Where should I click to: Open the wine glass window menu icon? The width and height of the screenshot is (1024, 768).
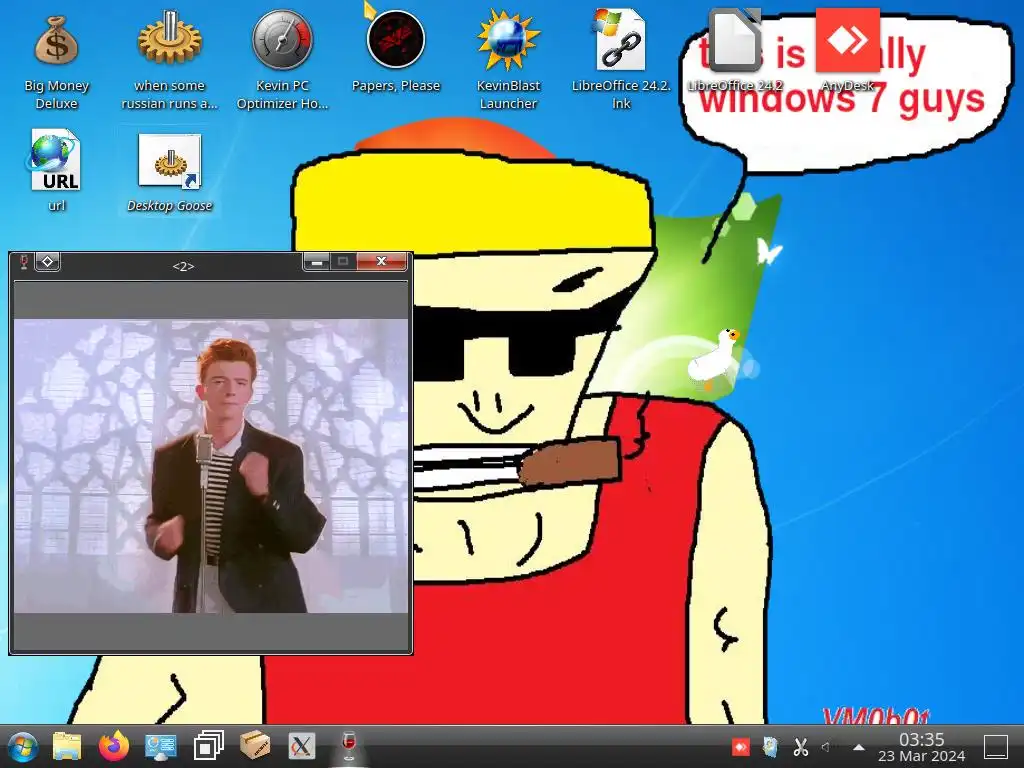click(x=24, y=262)
